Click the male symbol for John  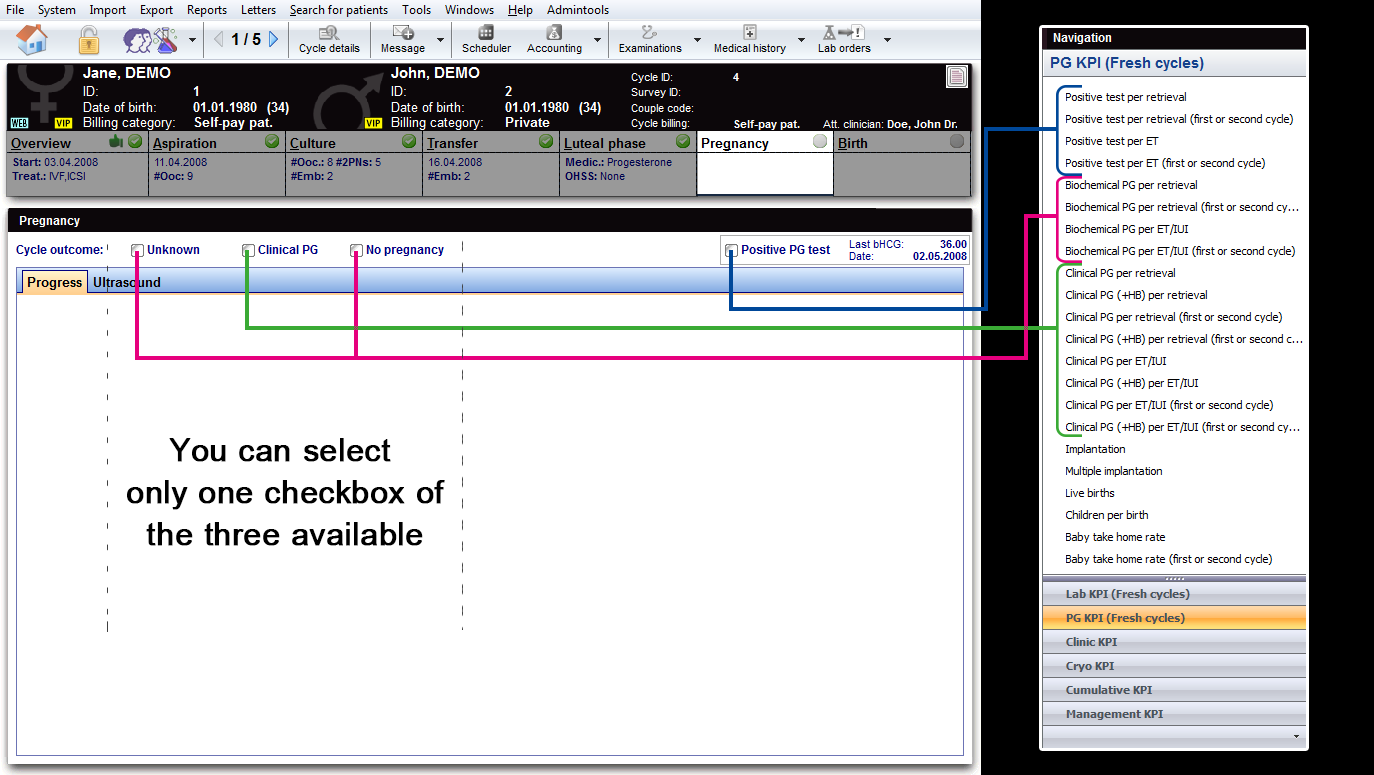[347, 100]
